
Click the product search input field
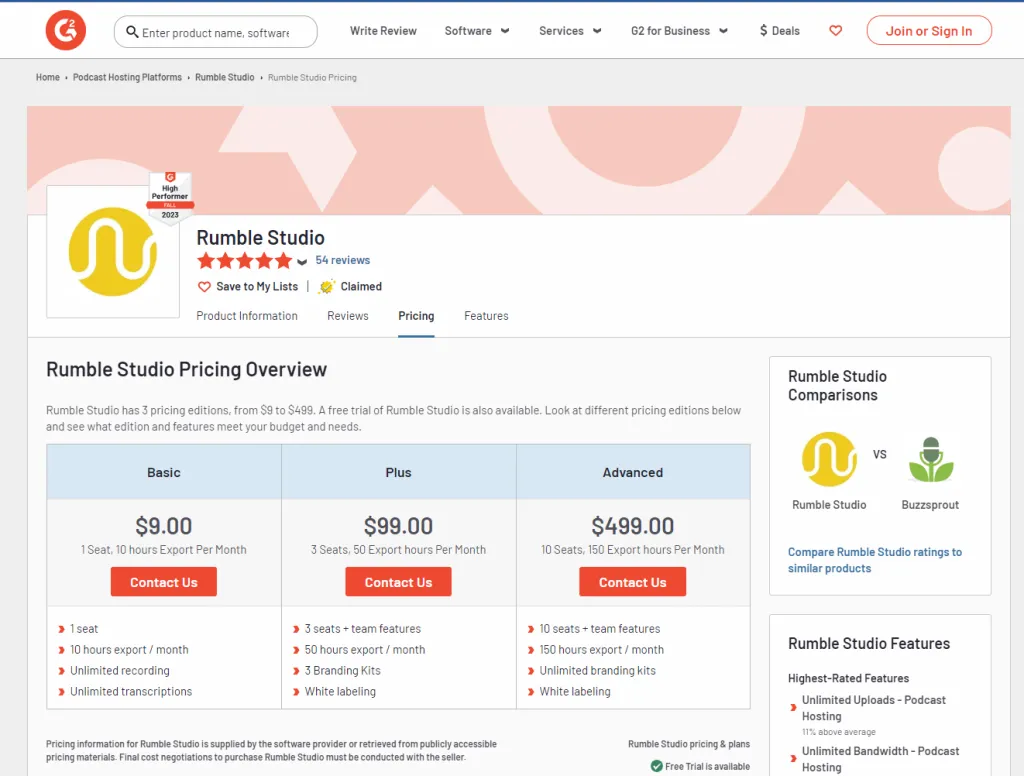click(216, 32)
